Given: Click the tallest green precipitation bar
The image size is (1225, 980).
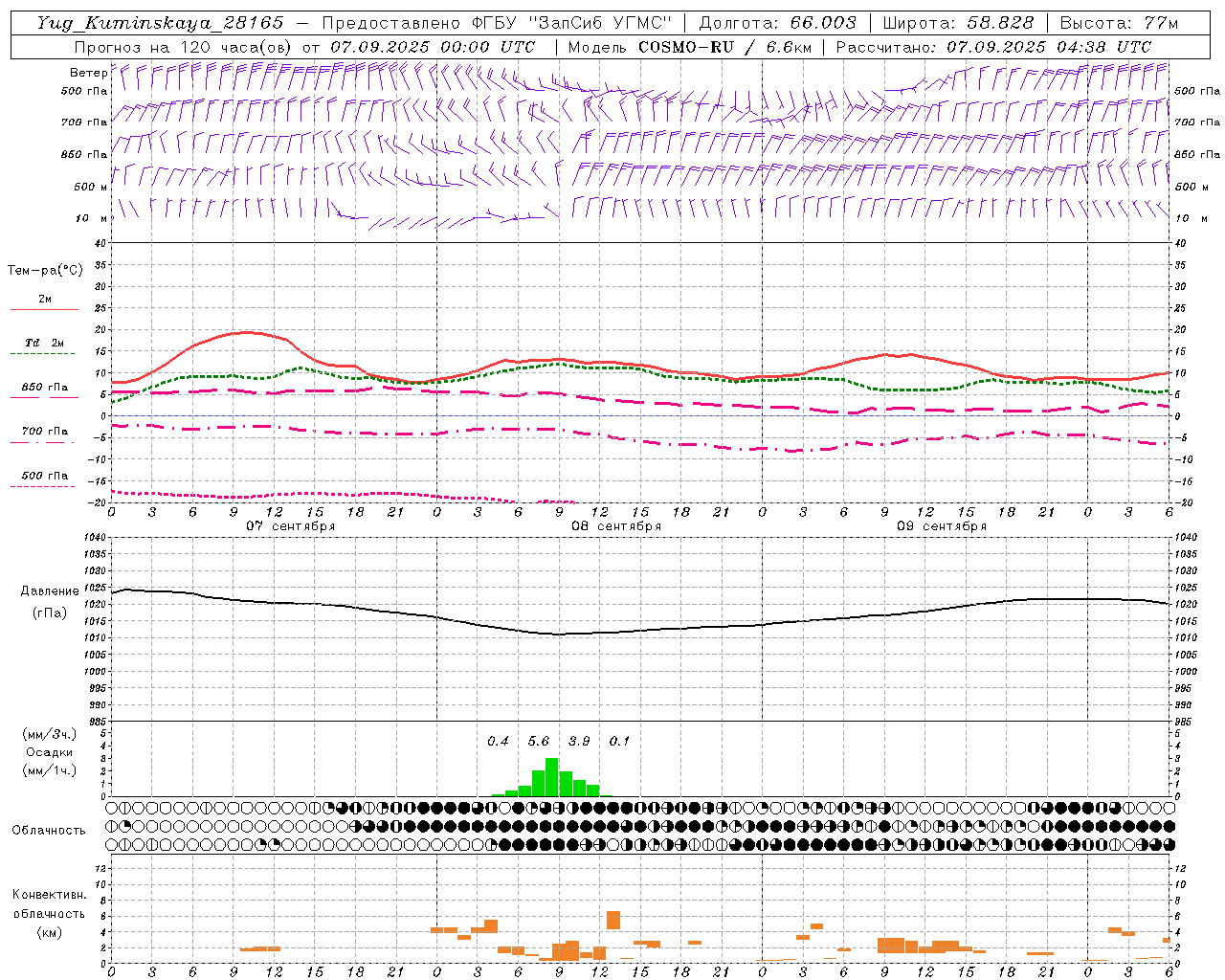Looking at the screenshot, I should pyautogui.click(x=552, y=777).
